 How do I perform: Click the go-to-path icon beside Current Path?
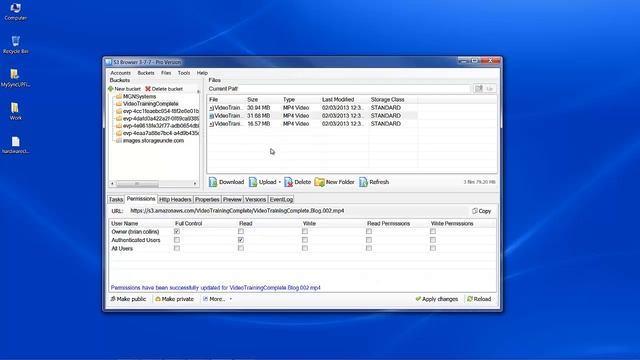(x=479, y=89)
